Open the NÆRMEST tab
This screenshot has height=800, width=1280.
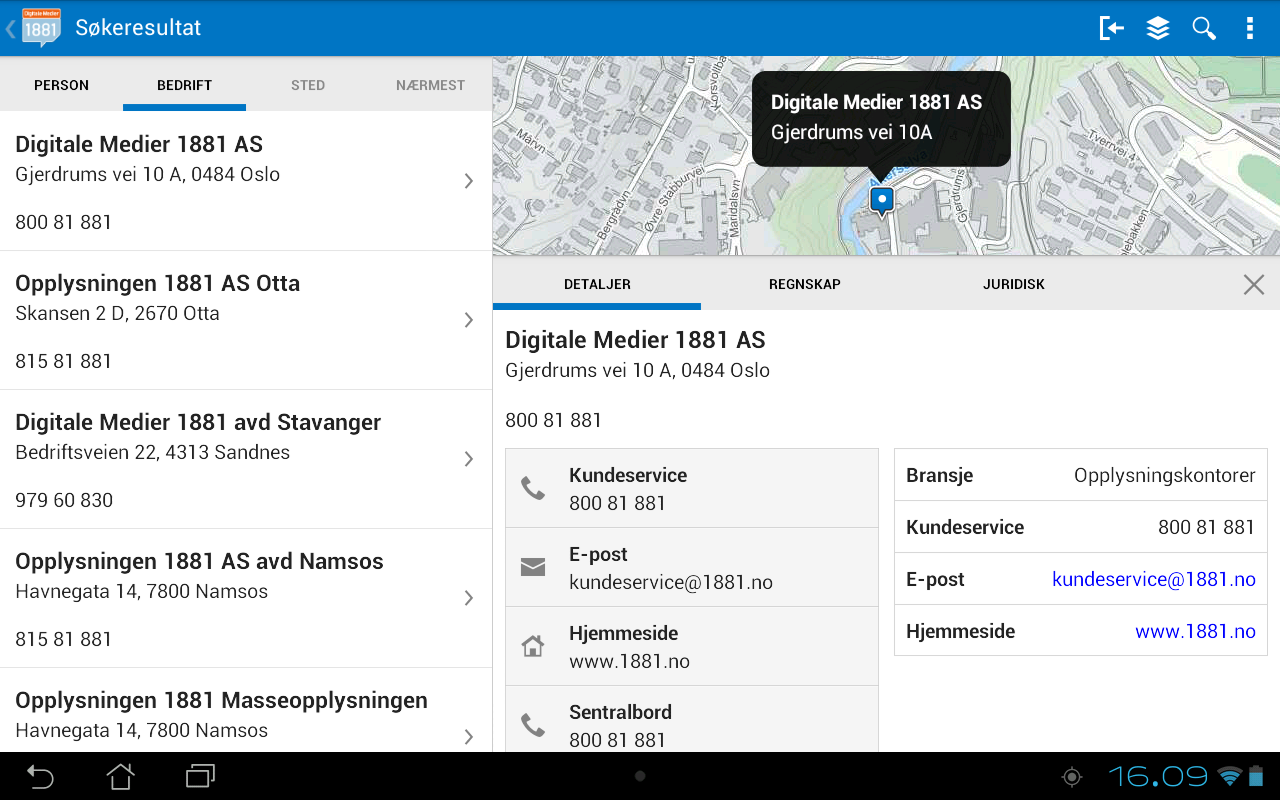[x=431, y=85]
